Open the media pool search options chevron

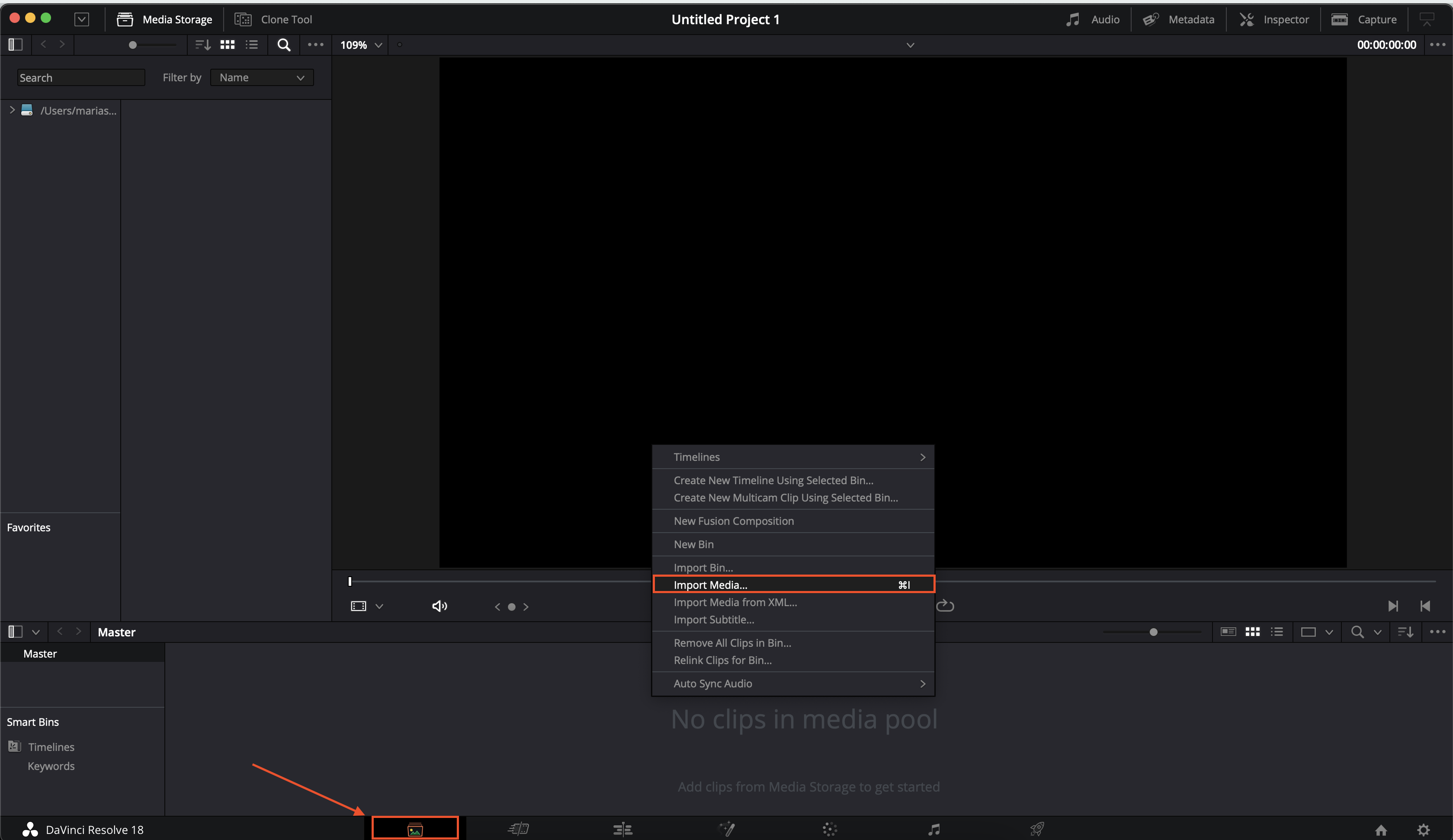(1377, 632)
